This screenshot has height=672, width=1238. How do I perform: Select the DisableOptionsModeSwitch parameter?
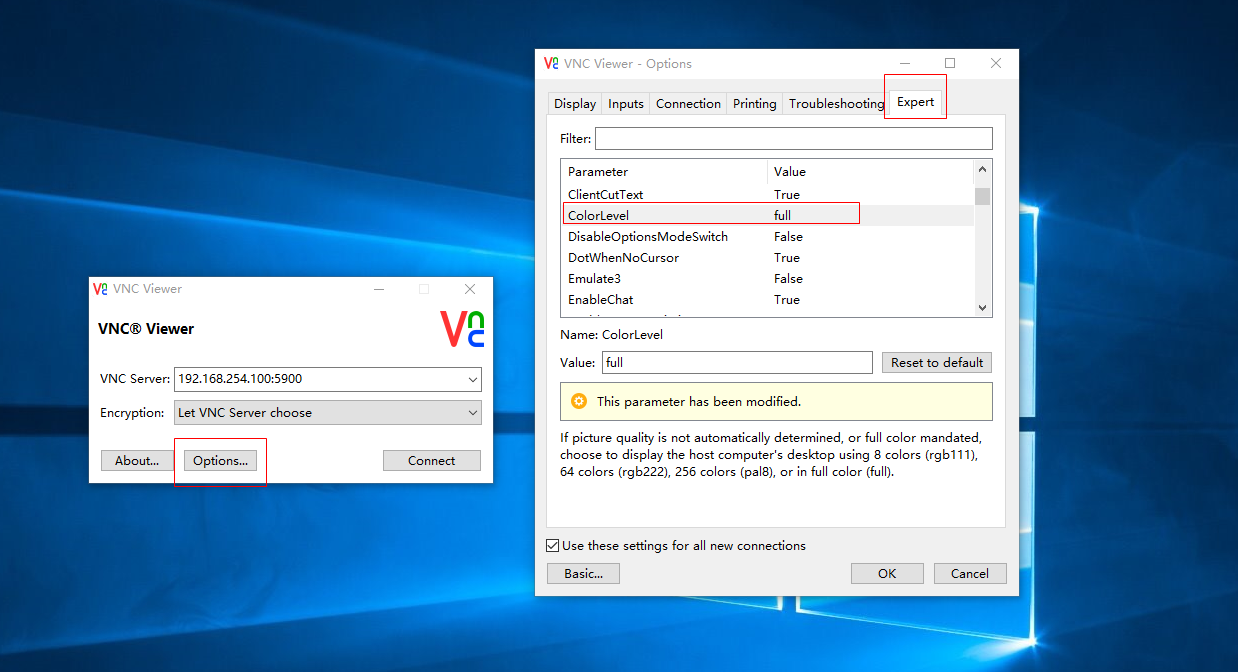click(768, 236)
